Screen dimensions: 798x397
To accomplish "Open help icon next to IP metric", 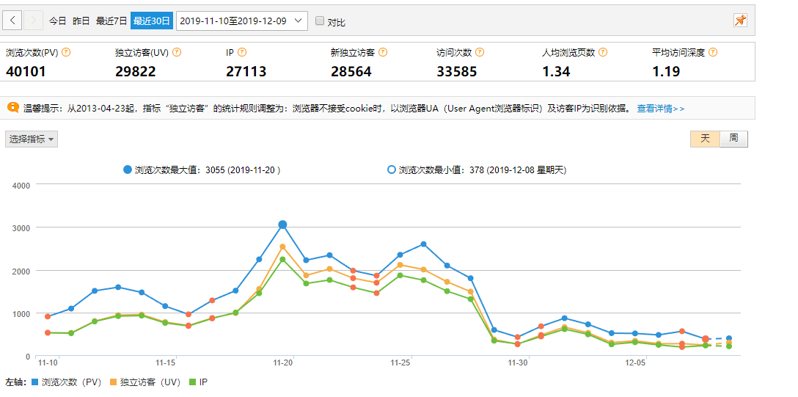I will (x=242, y=52).
